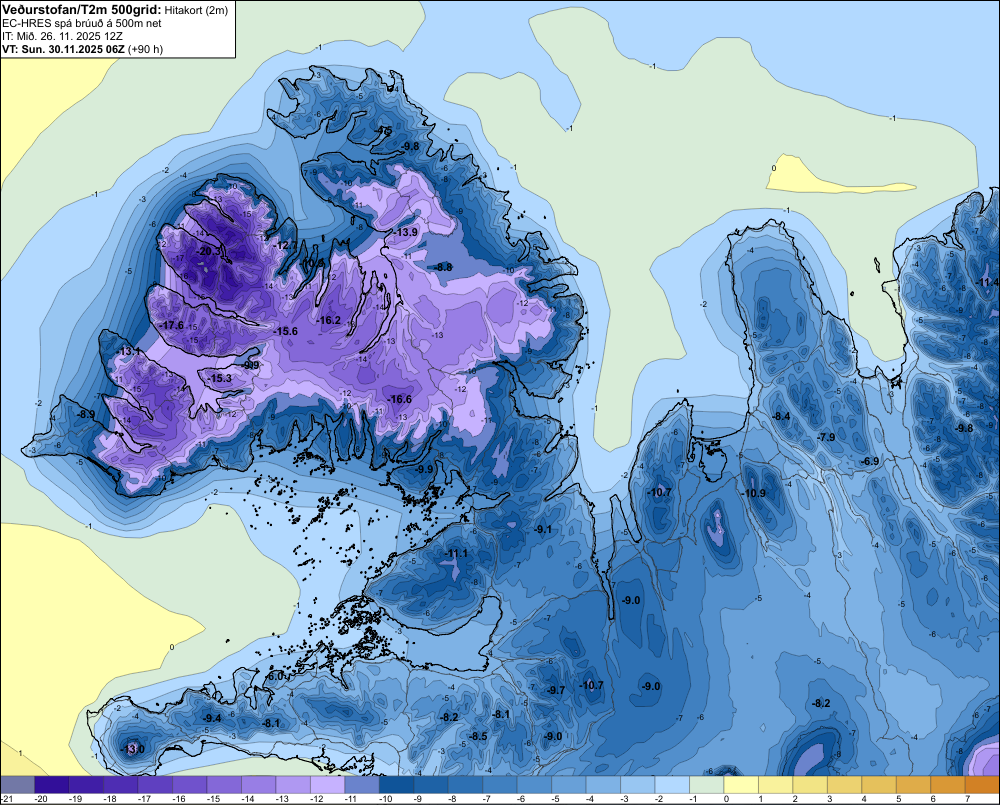Select the -16.6 temperature value
The image size is (1000, 805).
tap(400, 399)
